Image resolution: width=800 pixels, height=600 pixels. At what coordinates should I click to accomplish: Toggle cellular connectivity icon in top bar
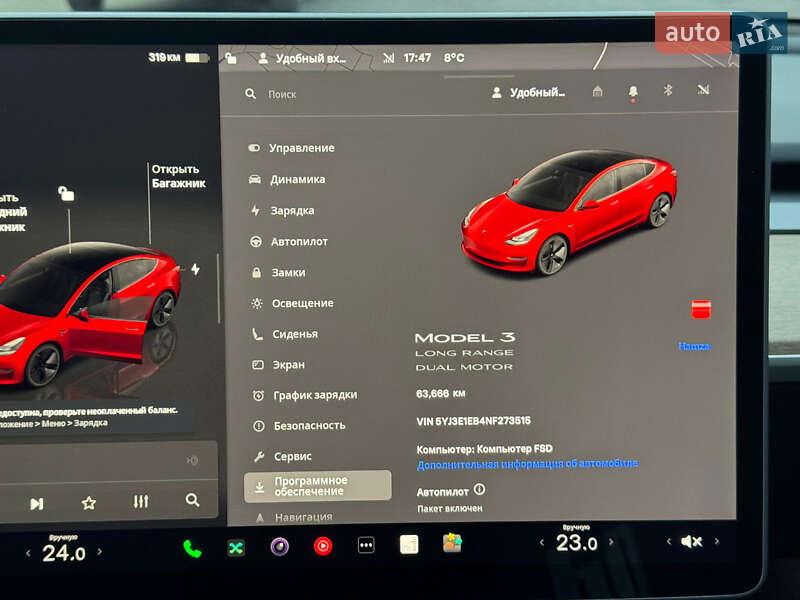[702, 90]
